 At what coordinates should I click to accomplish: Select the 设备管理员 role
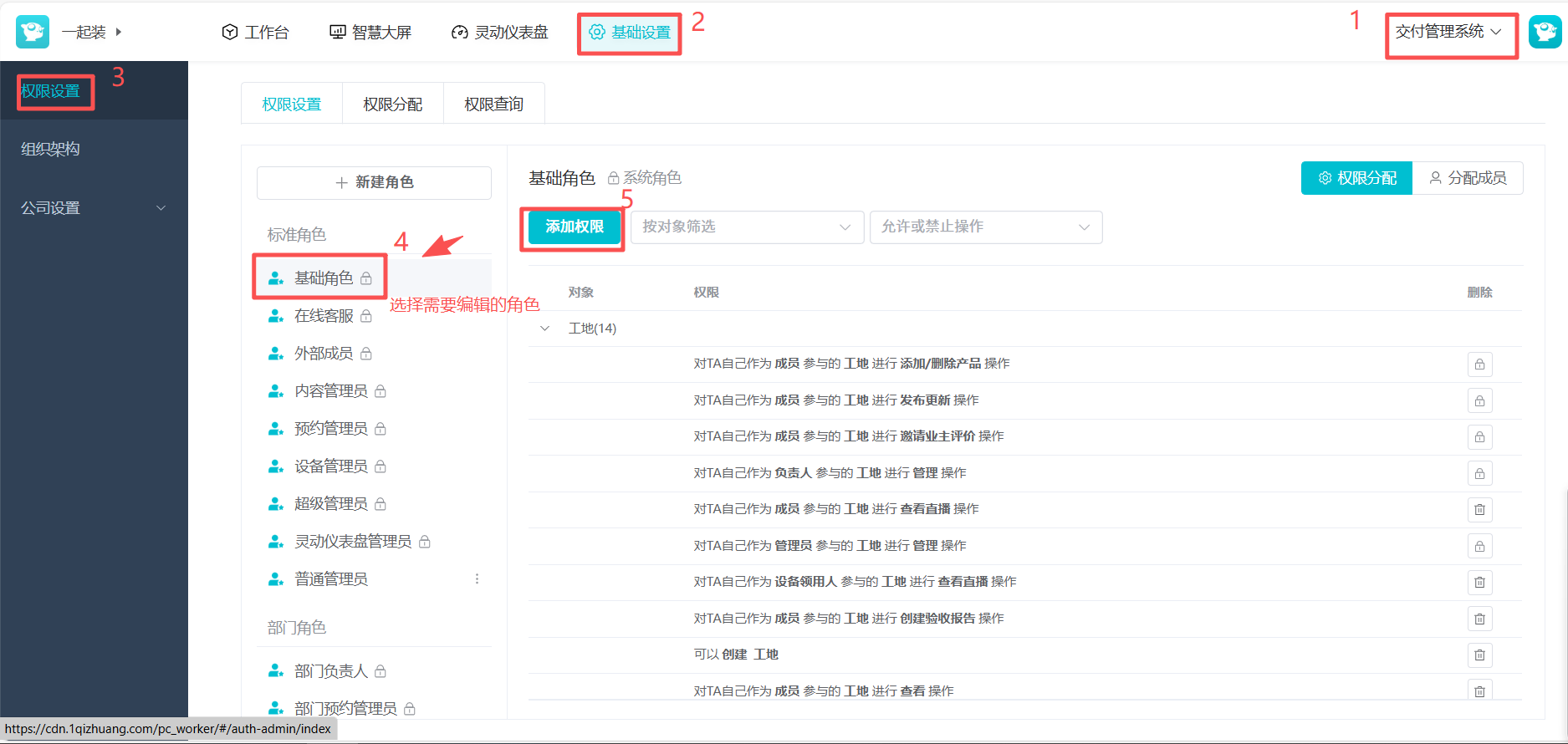[x=374, y=466]
